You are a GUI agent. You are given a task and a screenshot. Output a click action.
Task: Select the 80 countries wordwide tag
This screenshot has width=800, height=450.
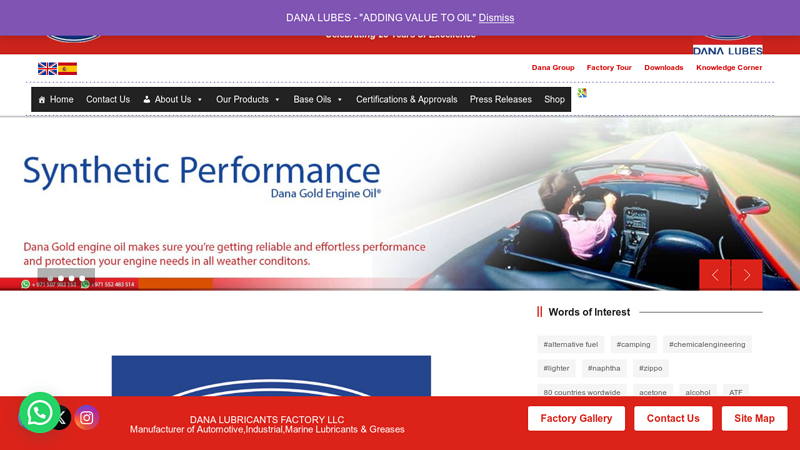(x=582, y=391)
